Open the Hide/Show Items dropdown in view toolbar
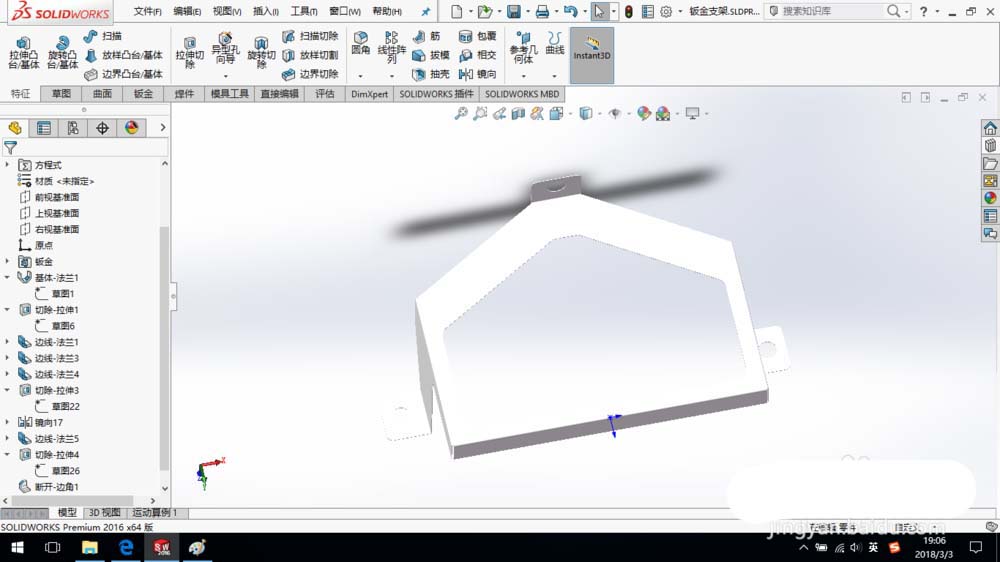Viewport: 1000px width, 562px height. point(628,114)
